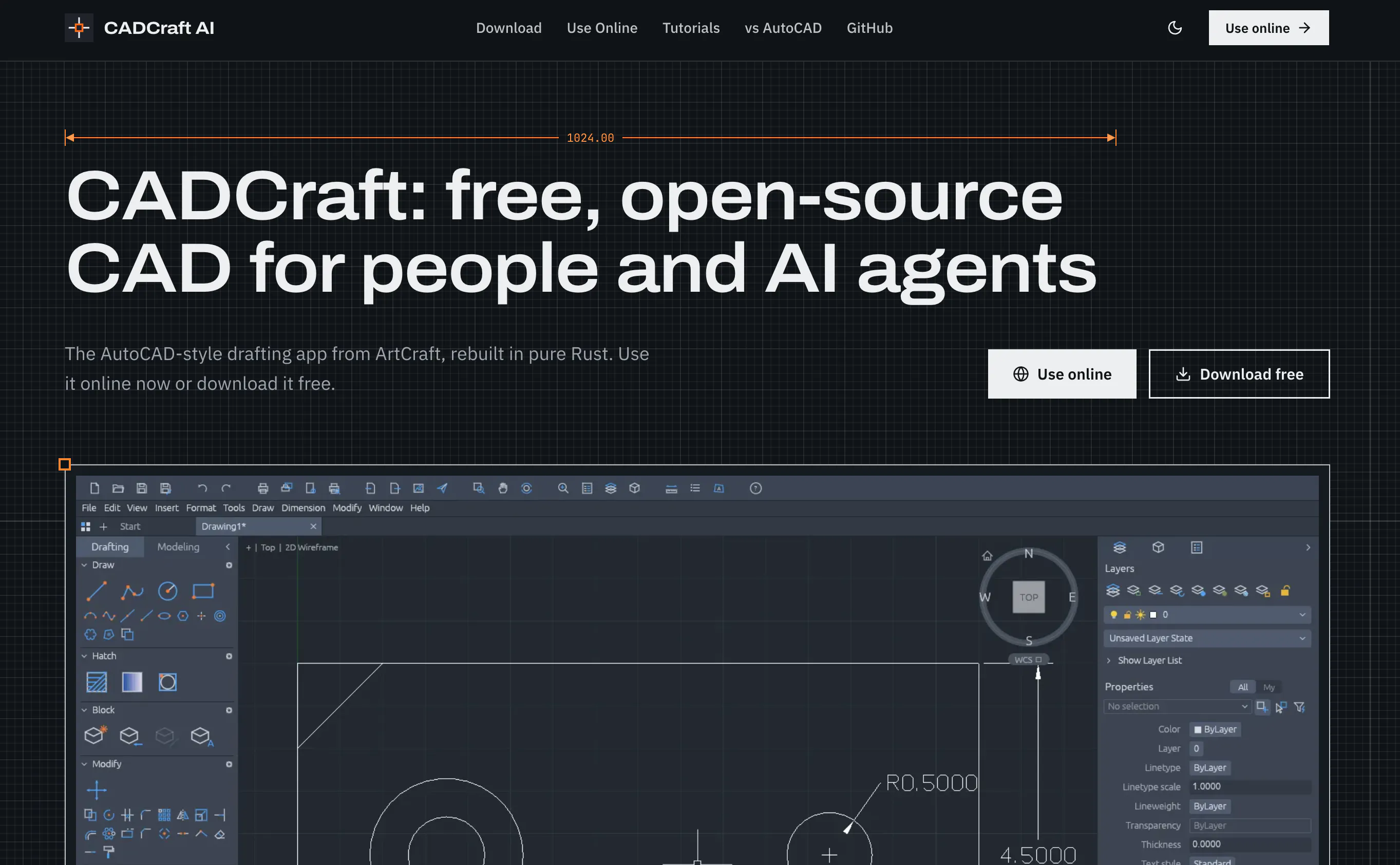Screen dimensions: 1400x865
Task: Select the Line tool in Draw panel
Action: point(96,591)
